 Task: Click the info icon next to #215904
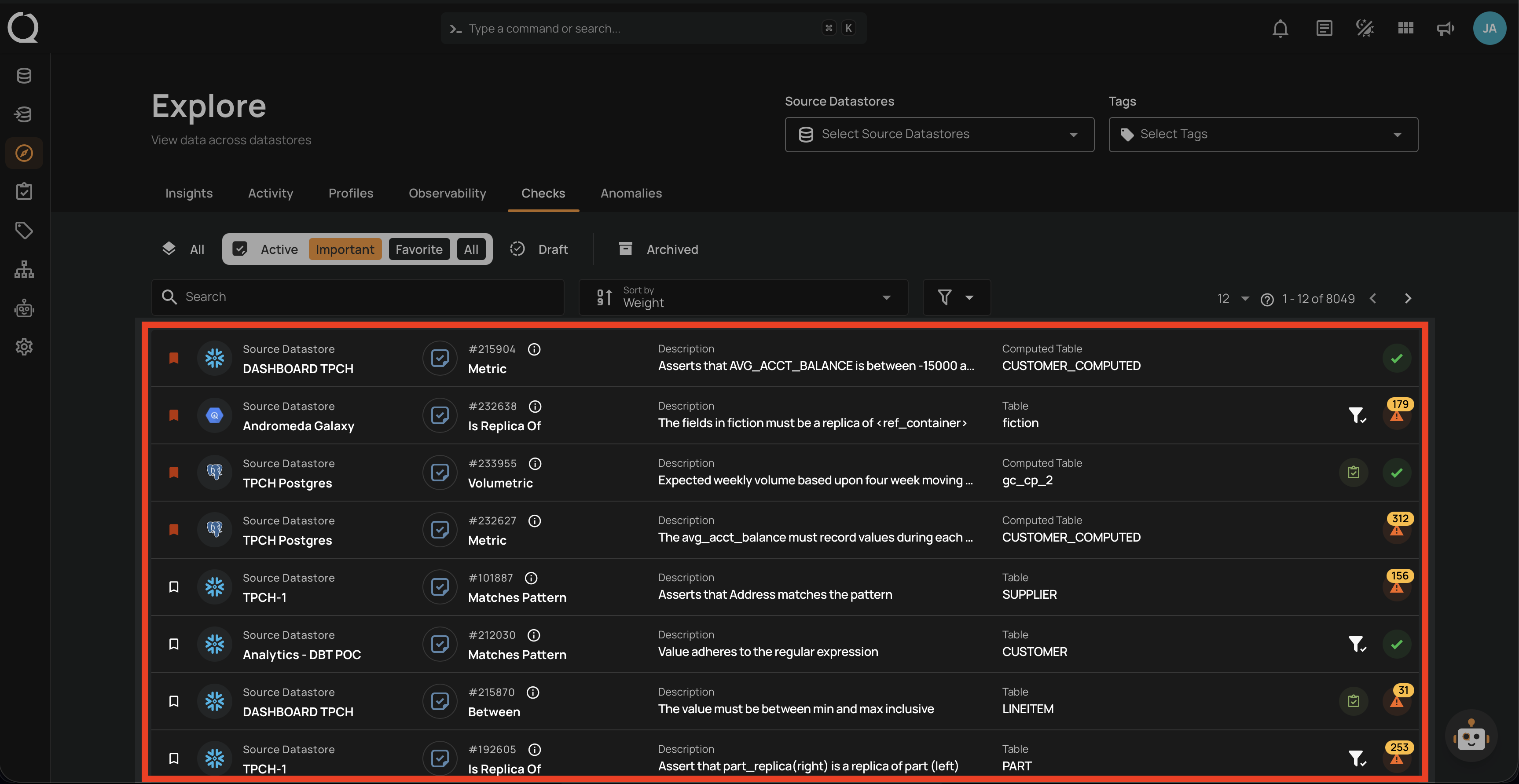pos(534,350)
